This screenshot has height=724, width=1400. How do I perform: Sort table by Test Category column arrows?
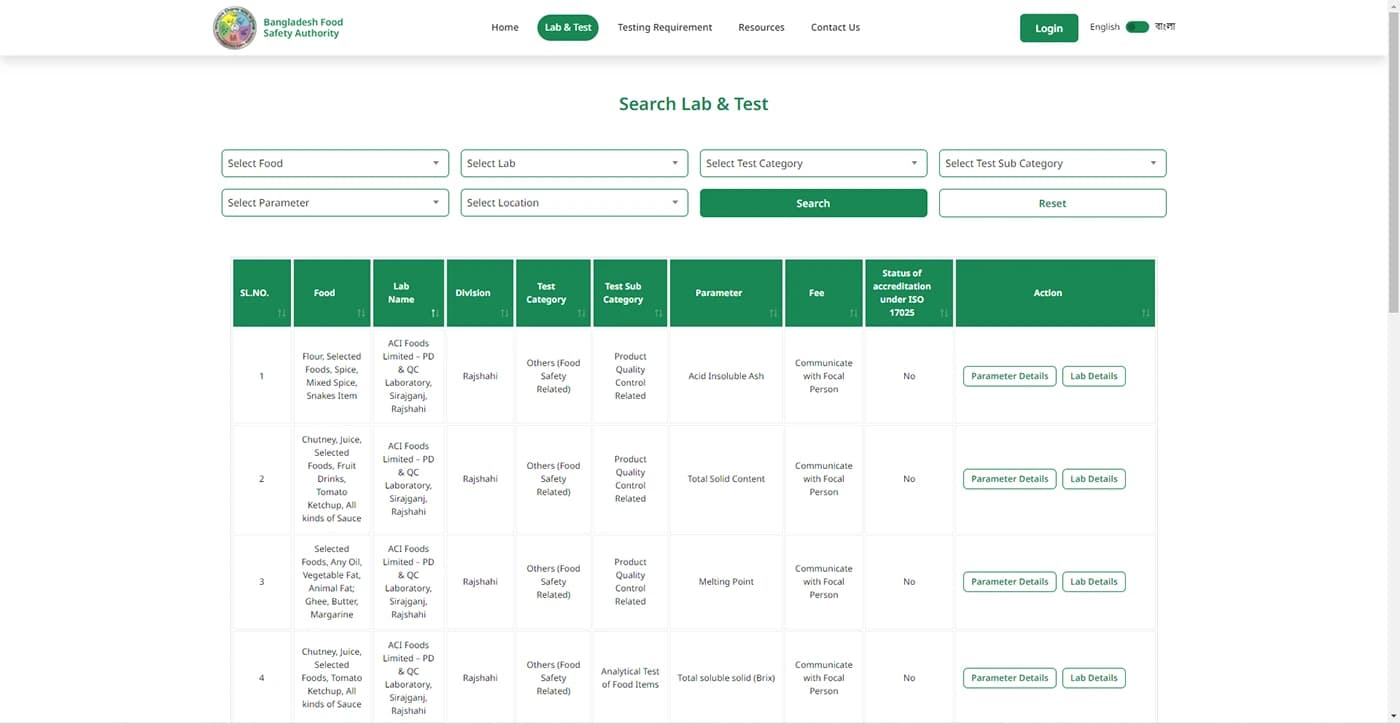tap(581, 314)
